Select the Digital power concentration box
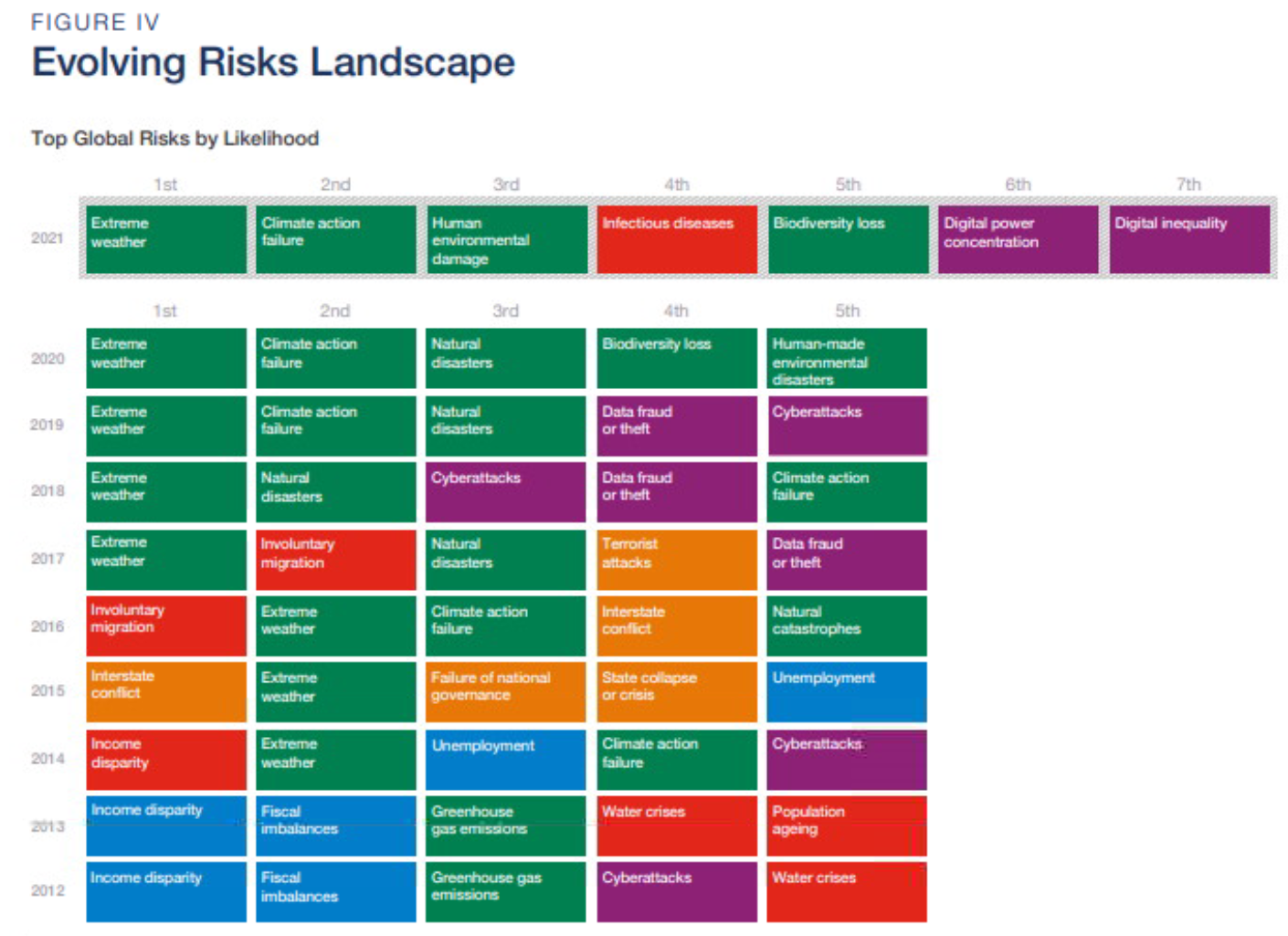Screen dimensions: 1288x936 (x=1018, y=239)
